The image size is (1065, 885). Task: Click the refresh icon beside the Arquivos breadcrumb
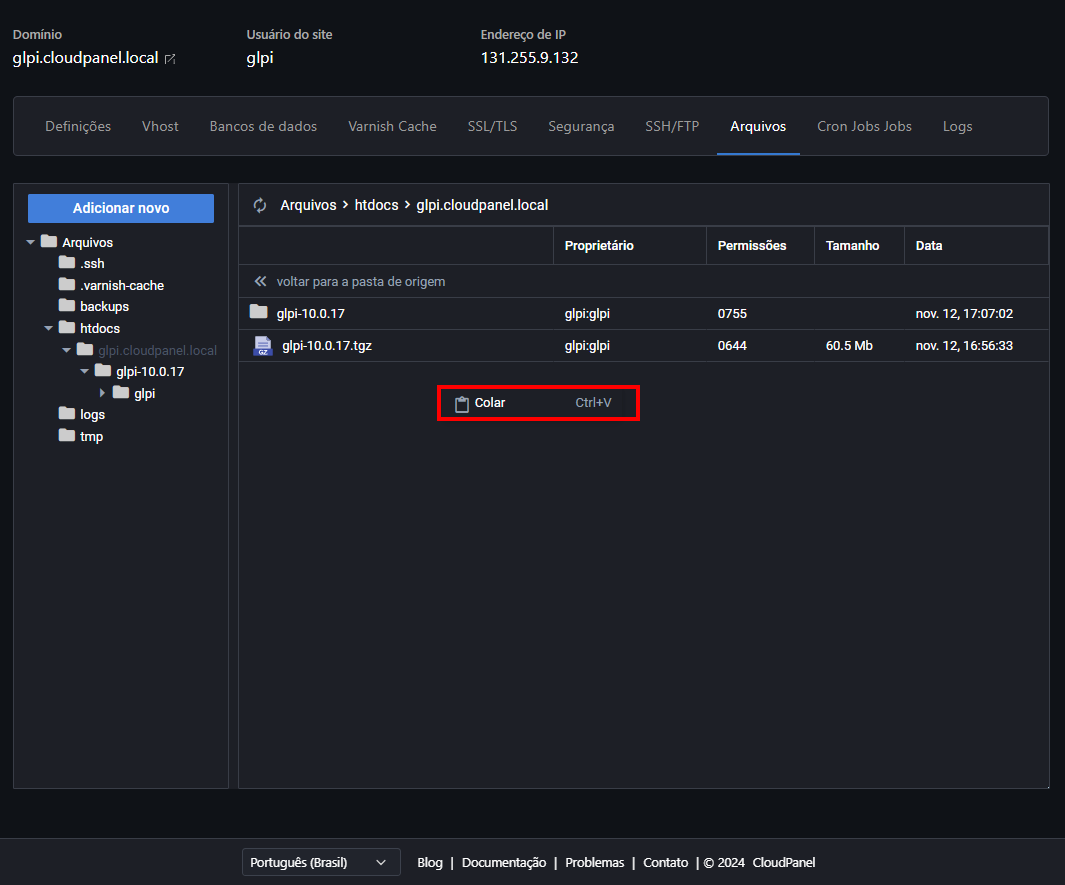260,205
